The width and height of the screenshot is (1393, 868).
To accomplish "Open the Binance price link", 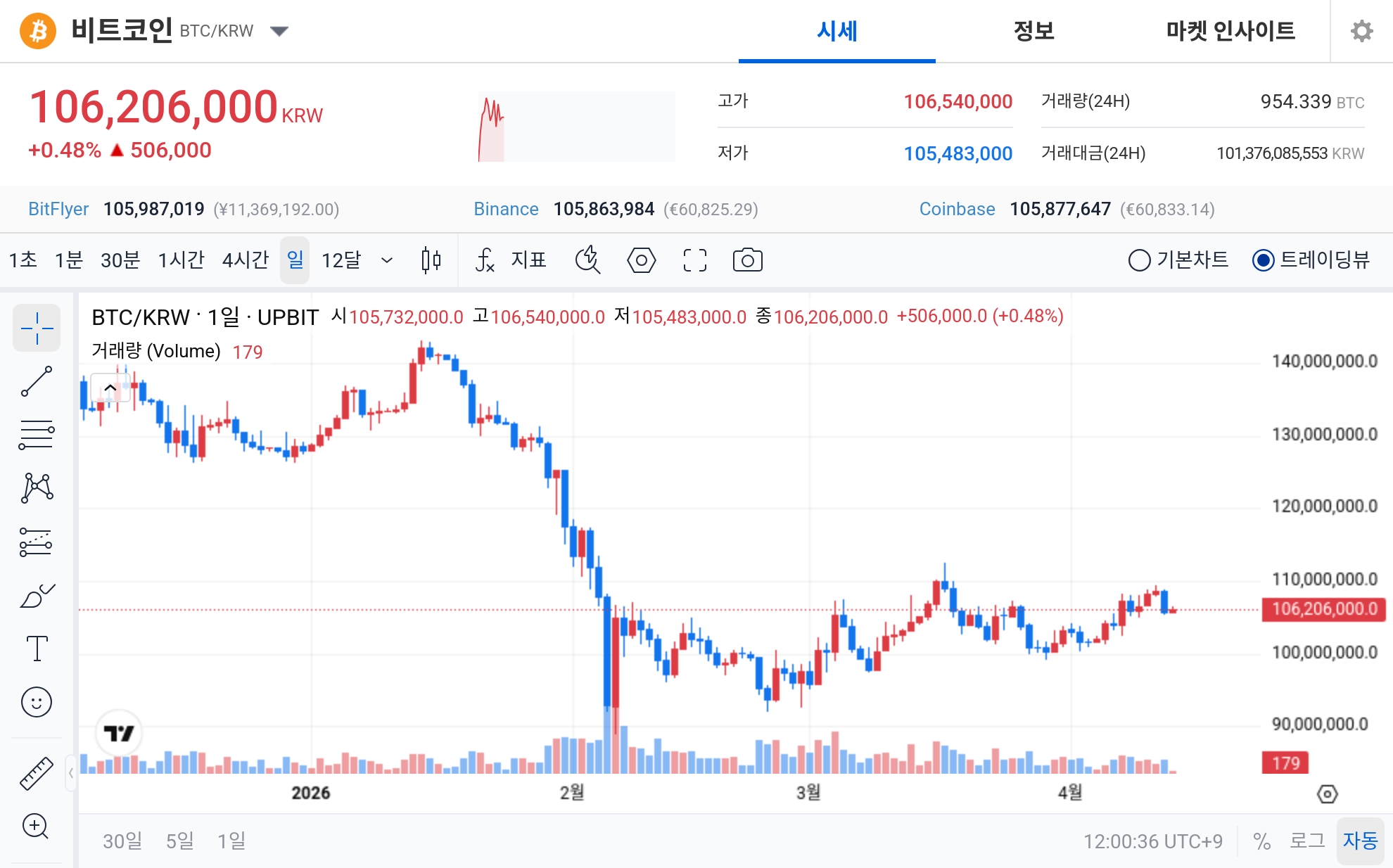I will click(506, 209).
